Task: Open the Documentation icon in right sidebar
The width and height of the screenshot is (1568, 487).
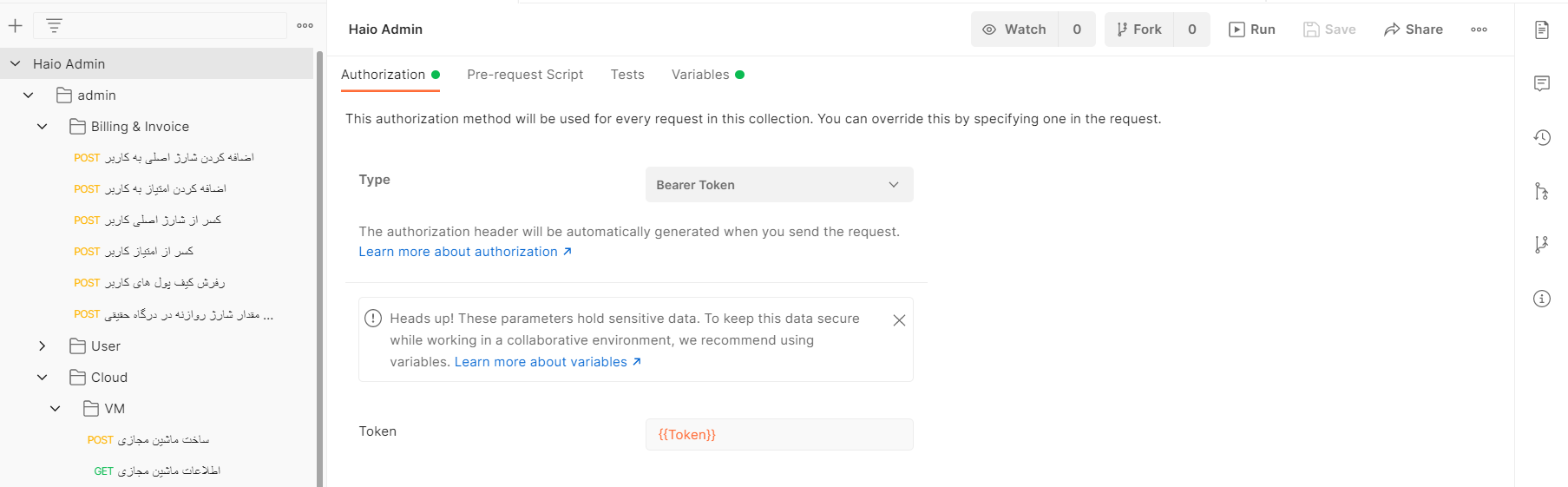Action: point(1541,30)
